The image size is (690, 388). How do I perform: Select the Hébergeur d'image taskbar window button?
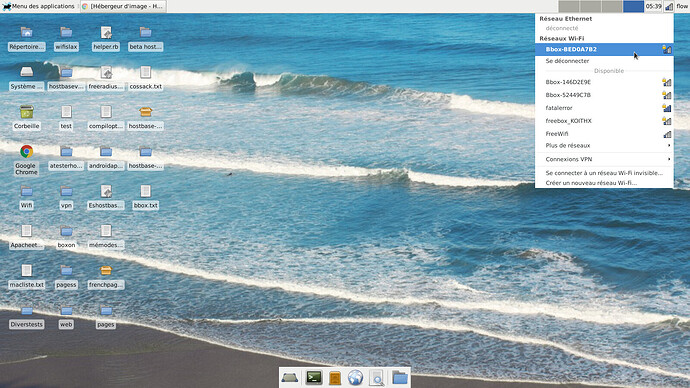pos(124,6)
